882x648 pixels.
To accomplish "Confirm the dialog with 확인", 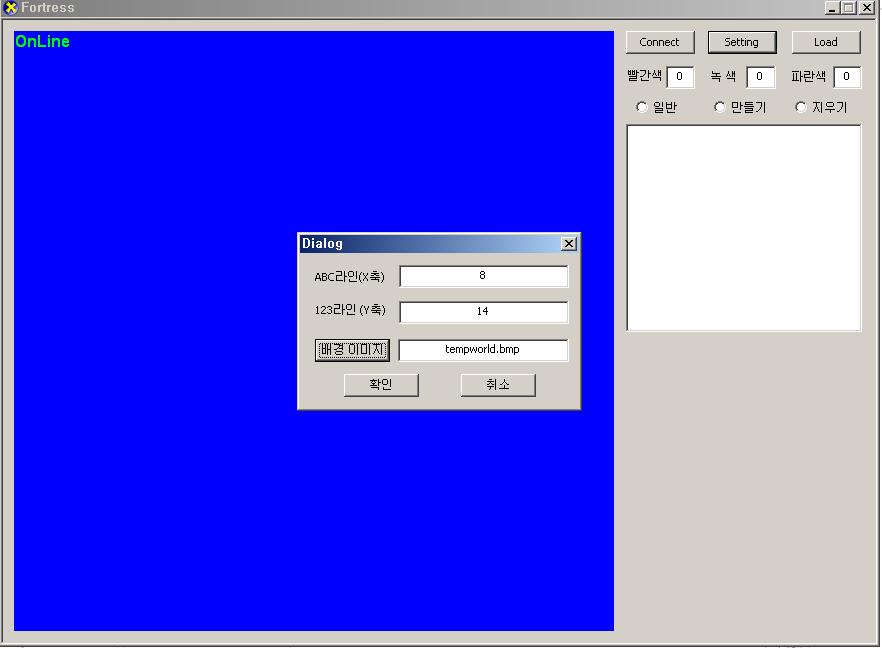I will 381,385.
